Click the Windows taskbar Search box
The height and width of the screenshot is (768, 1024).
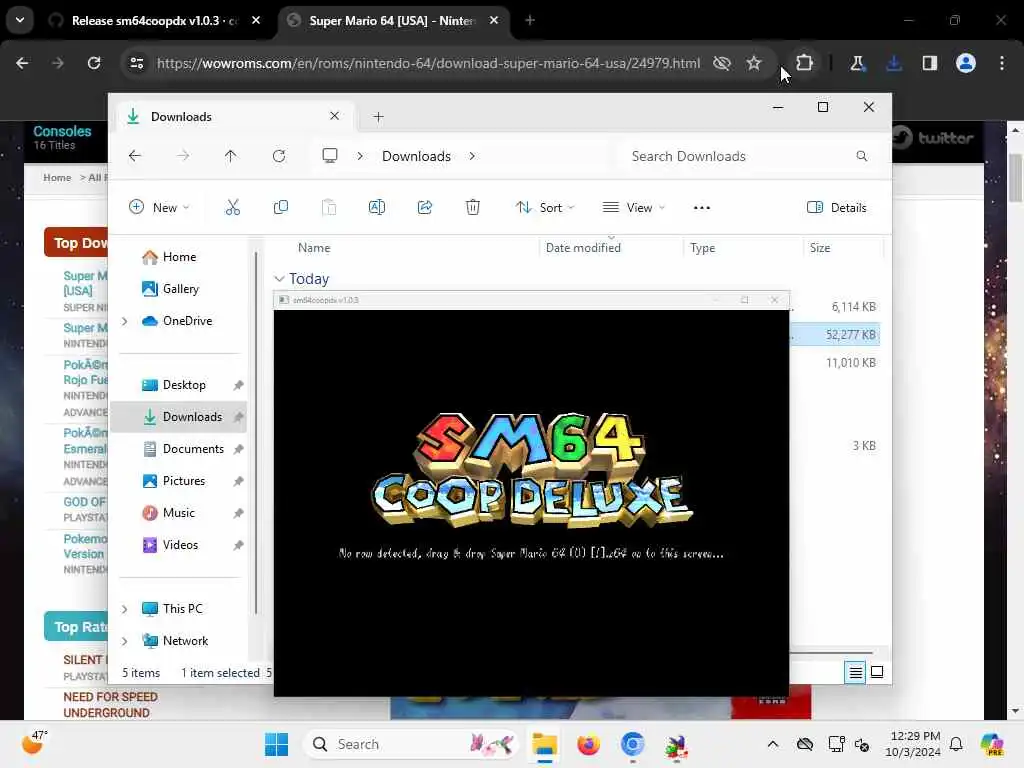(x=411, y=744)
